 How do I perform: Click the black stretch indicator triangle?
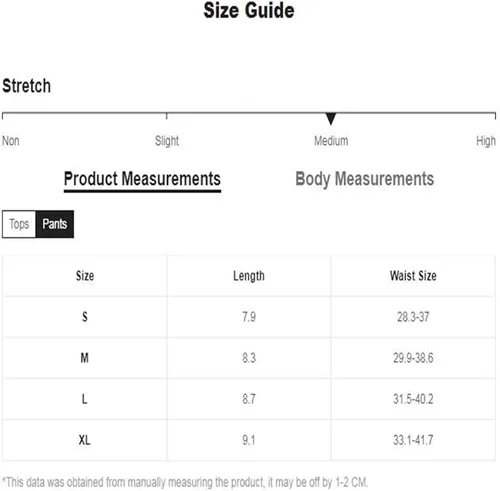coord(330,119)
